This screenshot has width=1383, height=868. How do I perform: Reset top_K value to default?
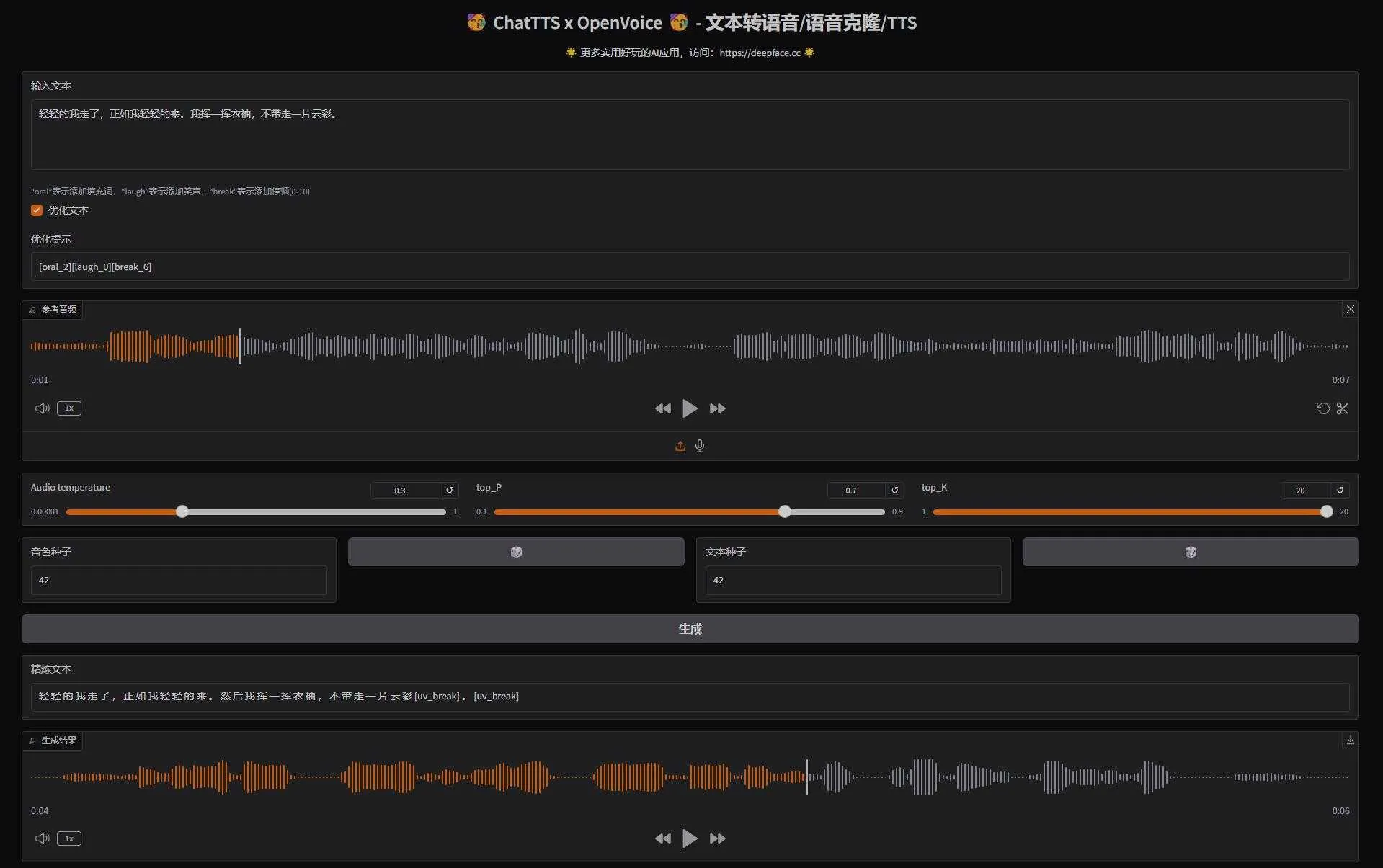pos(1340,490)
